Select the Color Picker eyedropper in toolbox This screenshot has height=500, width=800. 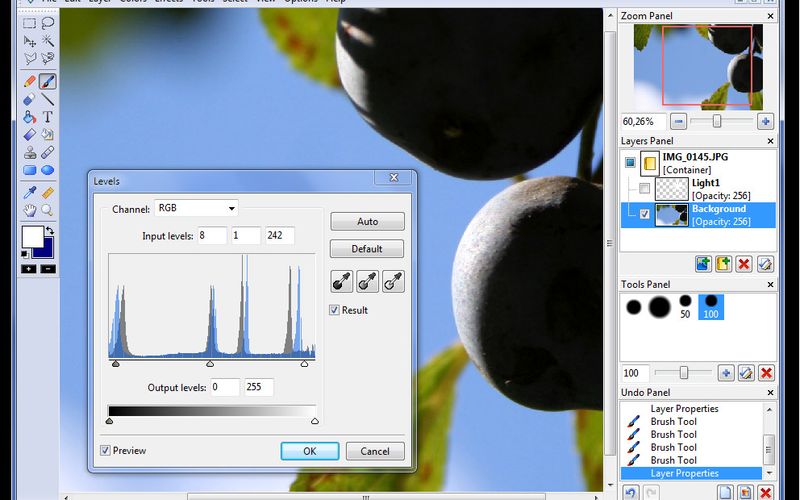29,192
